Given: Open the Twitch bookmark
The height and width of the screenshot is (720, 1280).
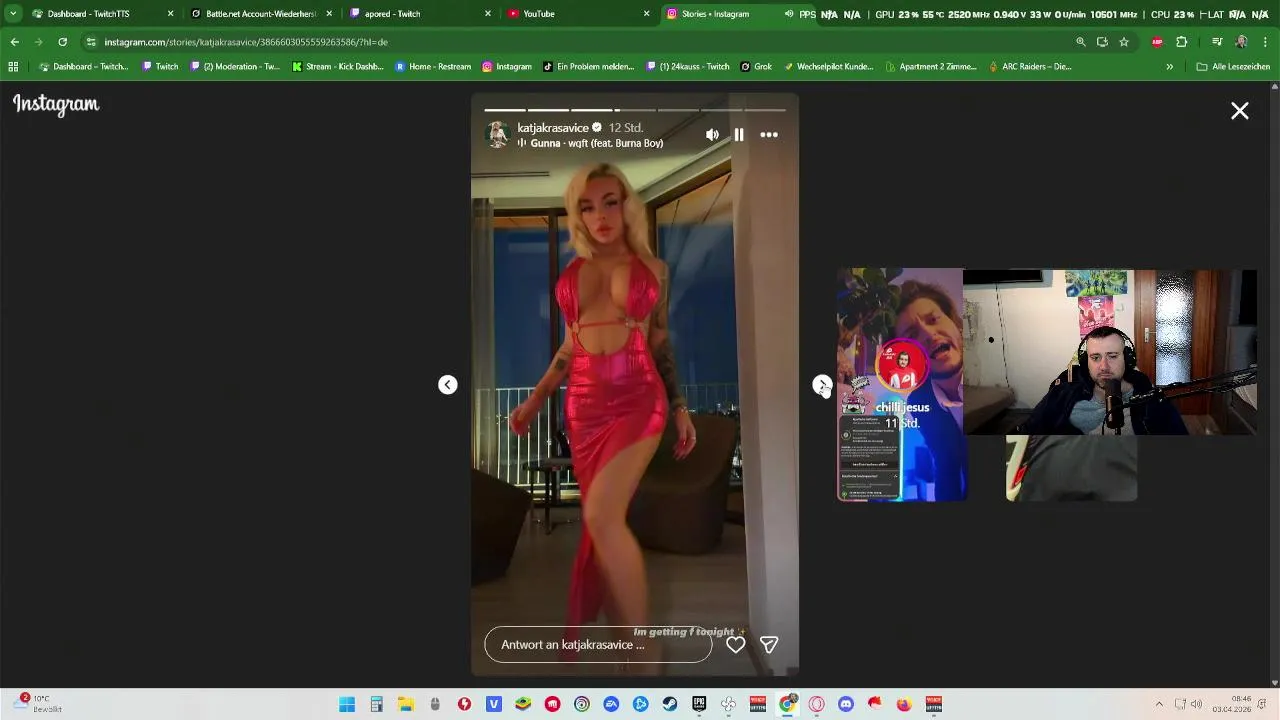Looking at the screenshot, I should pos(160,67).
